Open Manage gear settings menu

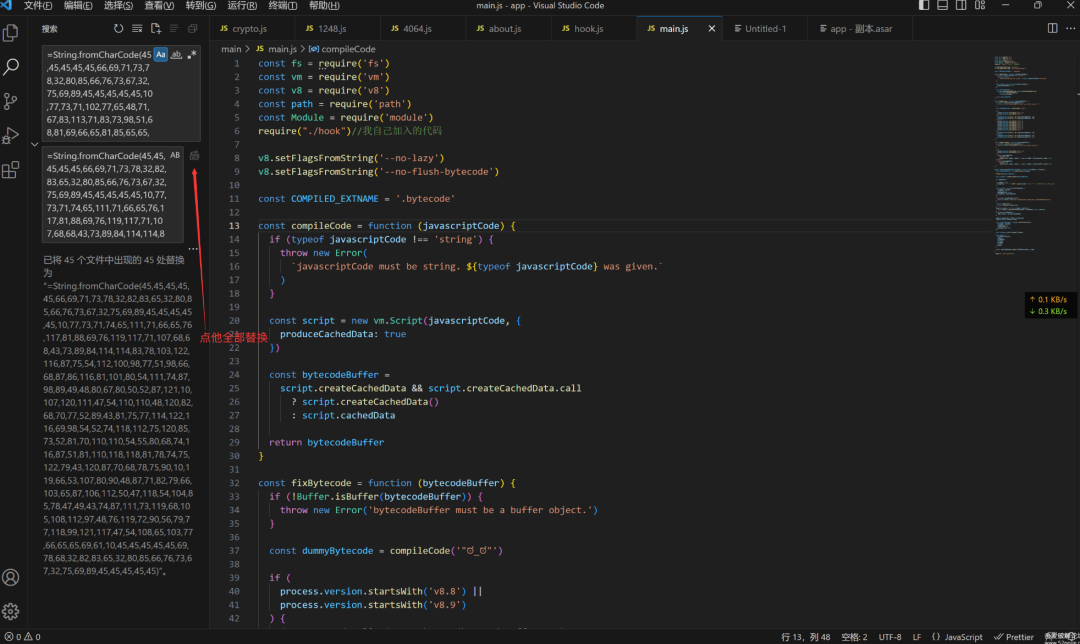pos(10,611)
